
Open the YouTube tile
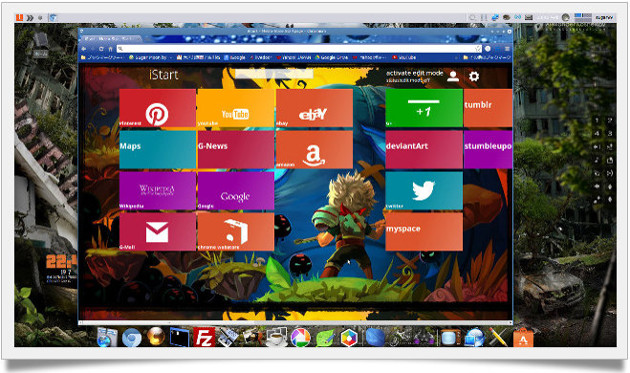pos(235,108)
